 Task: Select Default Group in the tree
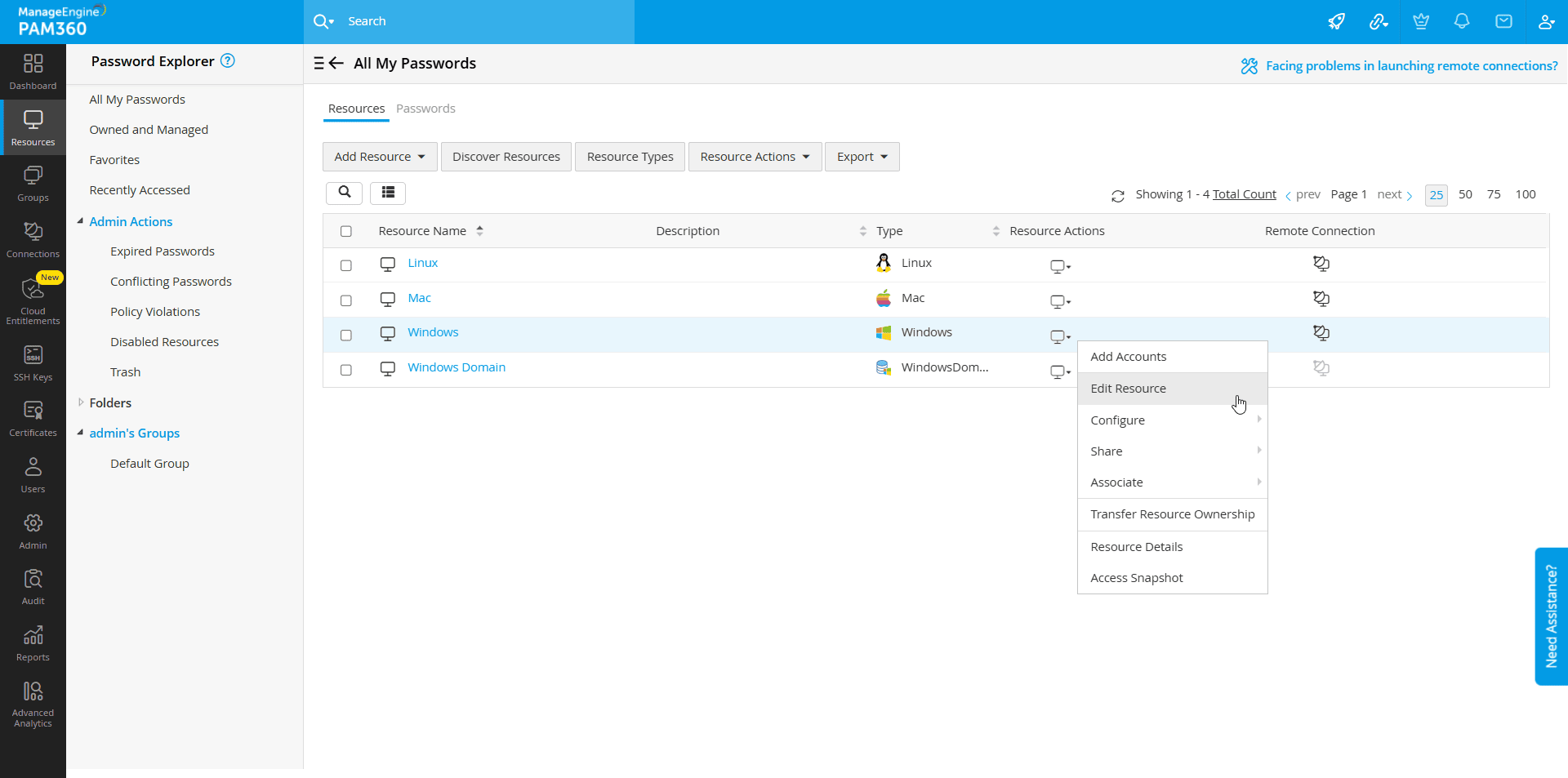tap(149, 464)
